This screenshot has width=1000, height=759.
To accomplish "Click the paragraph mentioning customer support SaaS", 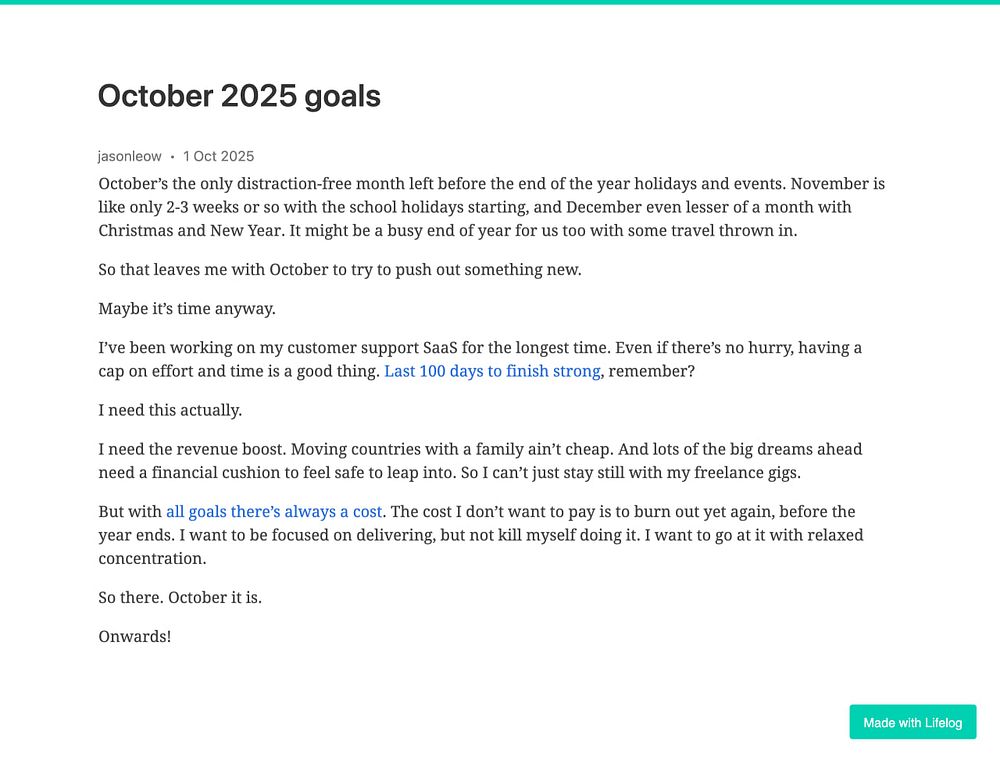I will (x=480, y=359).
